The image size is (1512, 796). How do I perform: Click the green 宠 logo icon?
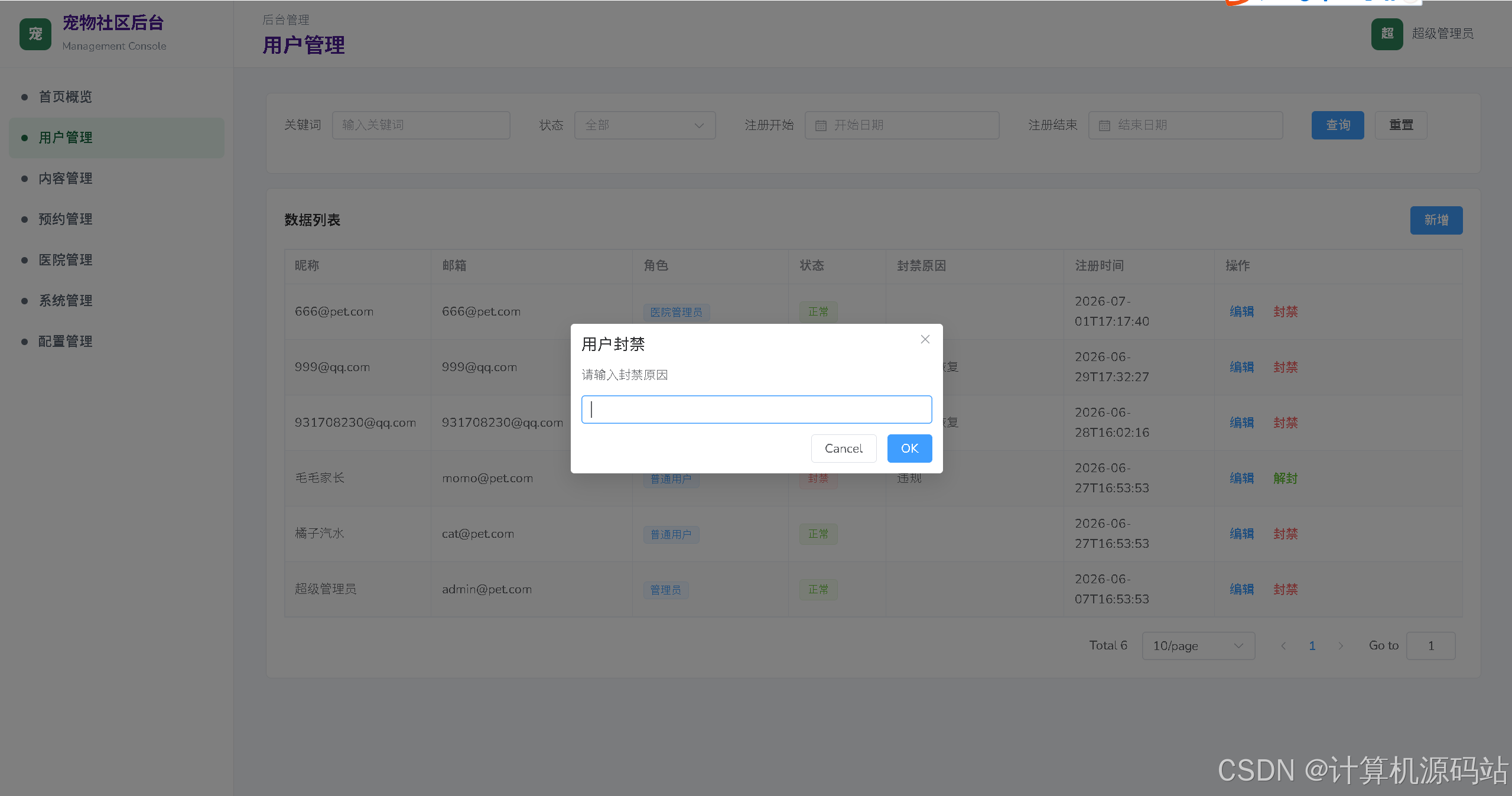[x=35, y=34]
